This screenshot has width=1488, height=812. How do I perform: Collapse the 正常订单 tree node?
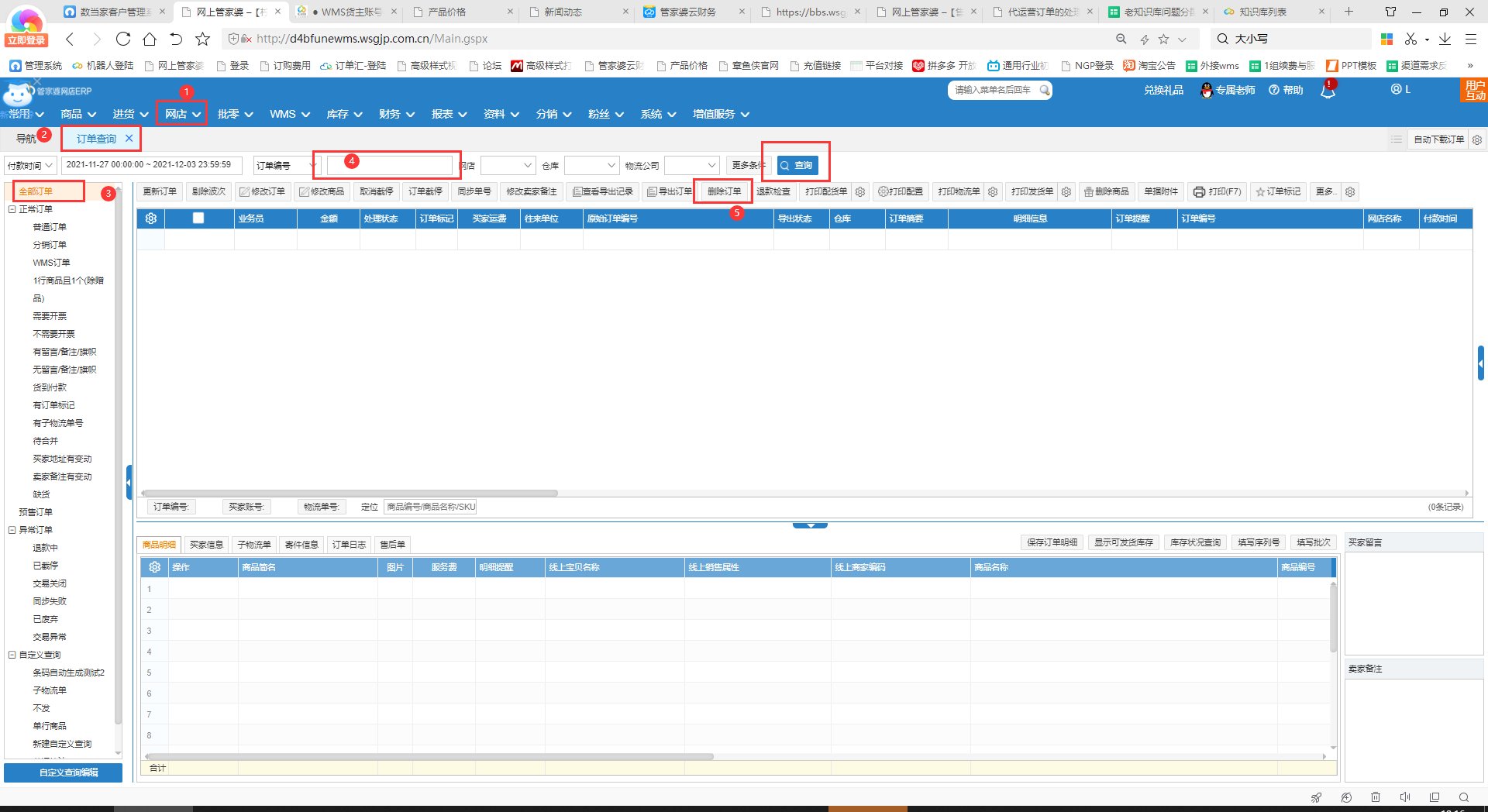[x=12, y=209]
